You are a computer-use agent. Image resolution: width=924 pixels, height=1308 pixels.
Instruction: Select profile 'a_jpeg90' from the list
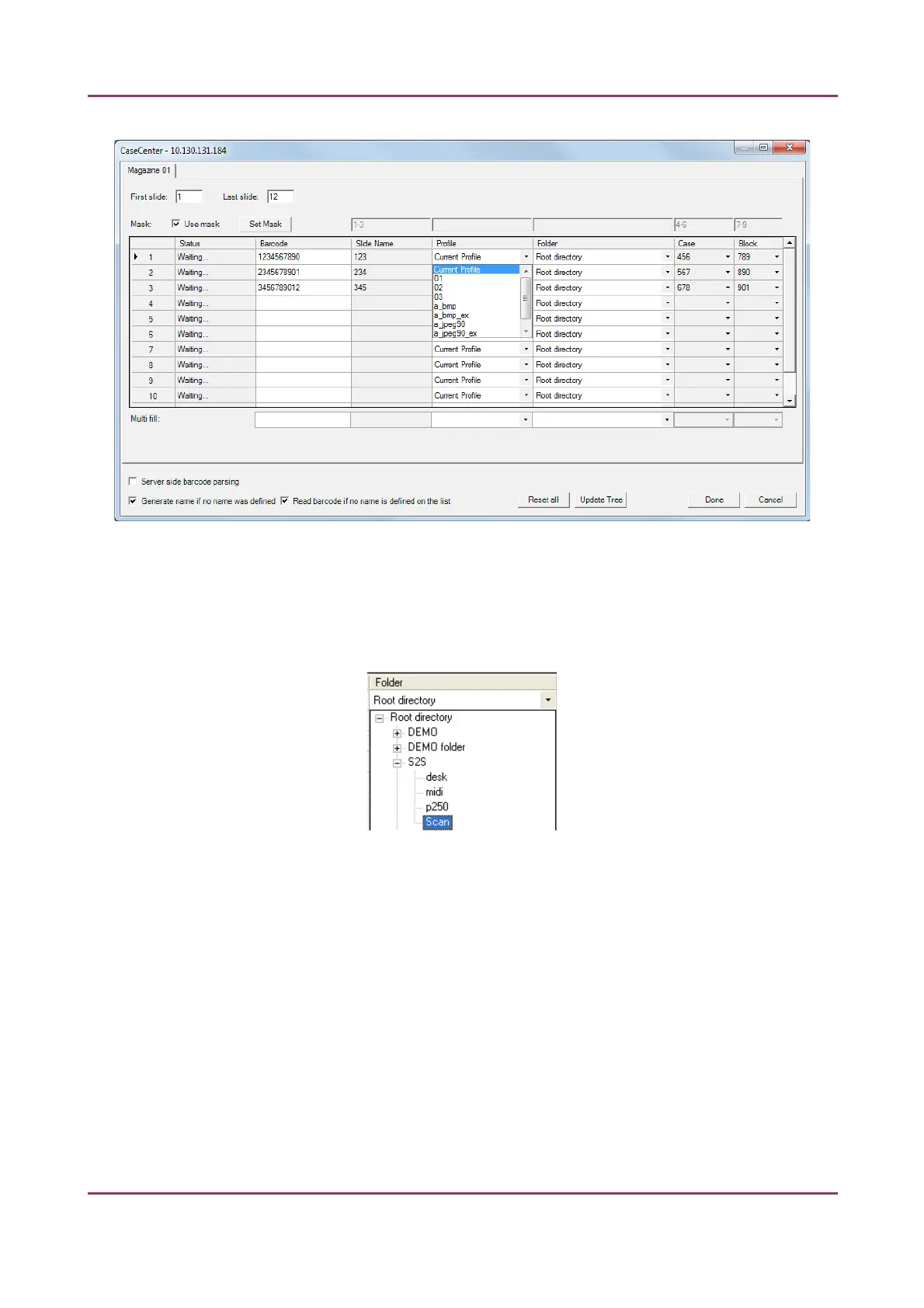pyautogui.click(x=476, y=324)
